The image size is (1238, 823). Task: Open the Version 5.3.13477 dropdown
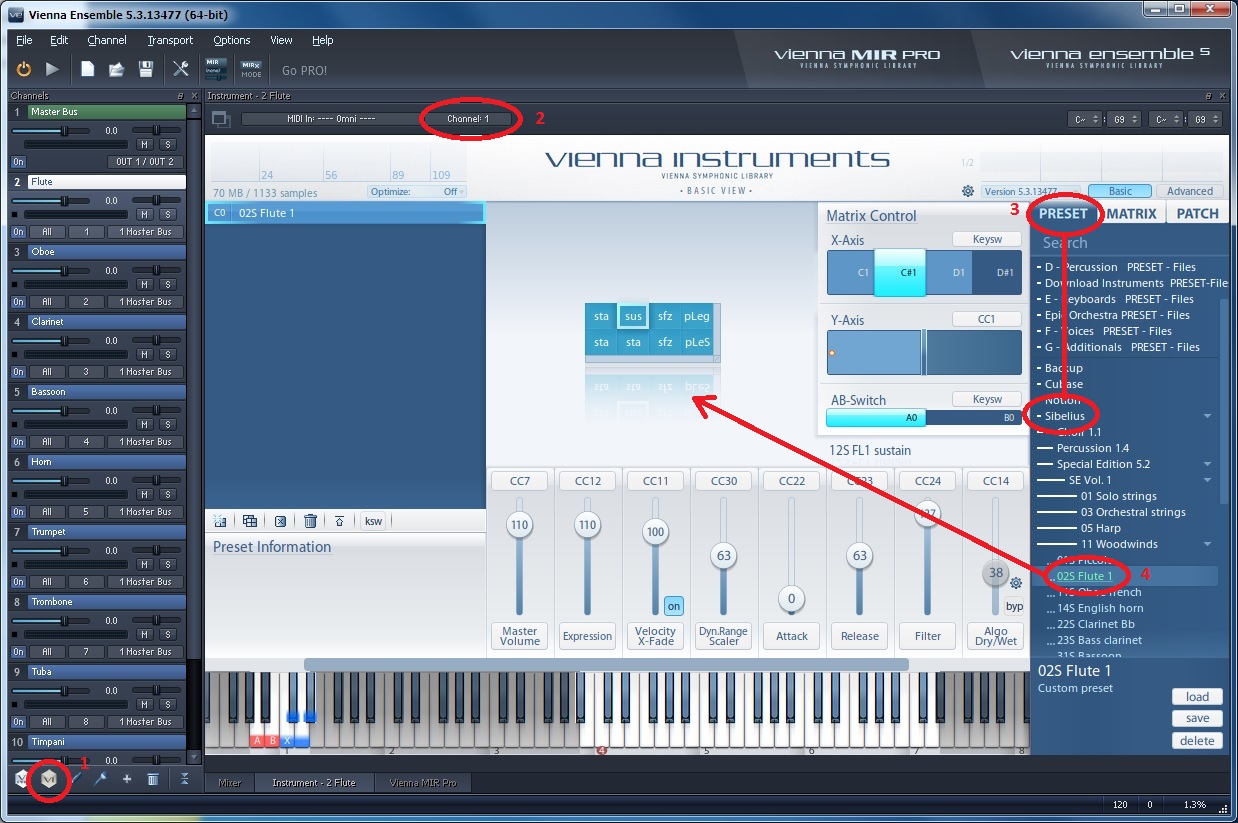[x=1030, y=192]
